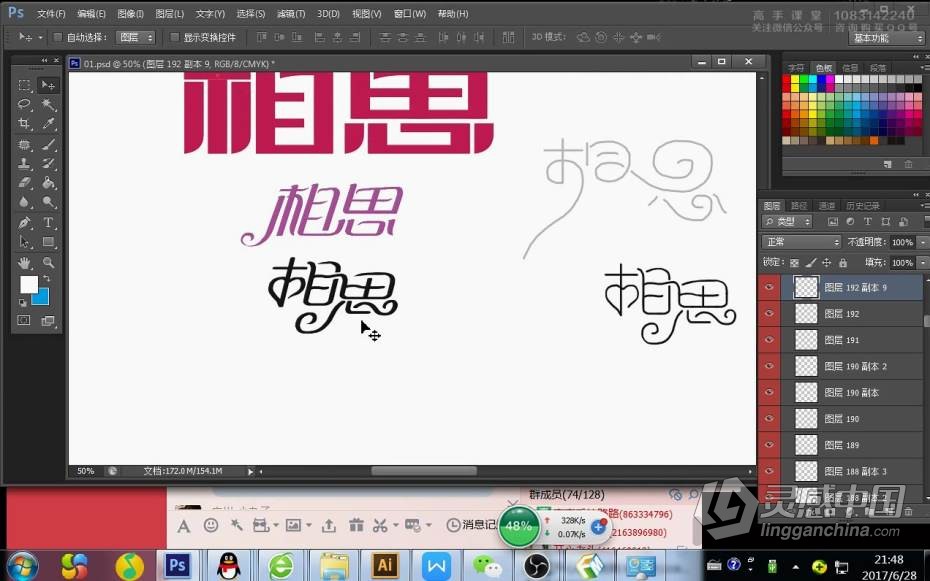
Task: Select the Paint Bucket tool
Action: pyautogui.click(x=48, y=182)
